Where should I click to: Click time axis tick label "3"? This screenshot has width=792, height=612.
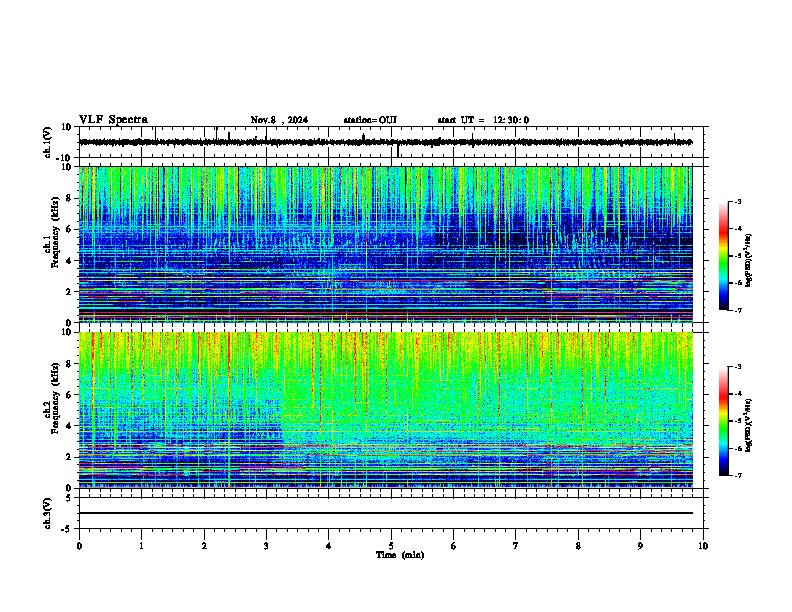tap(266, 546)
